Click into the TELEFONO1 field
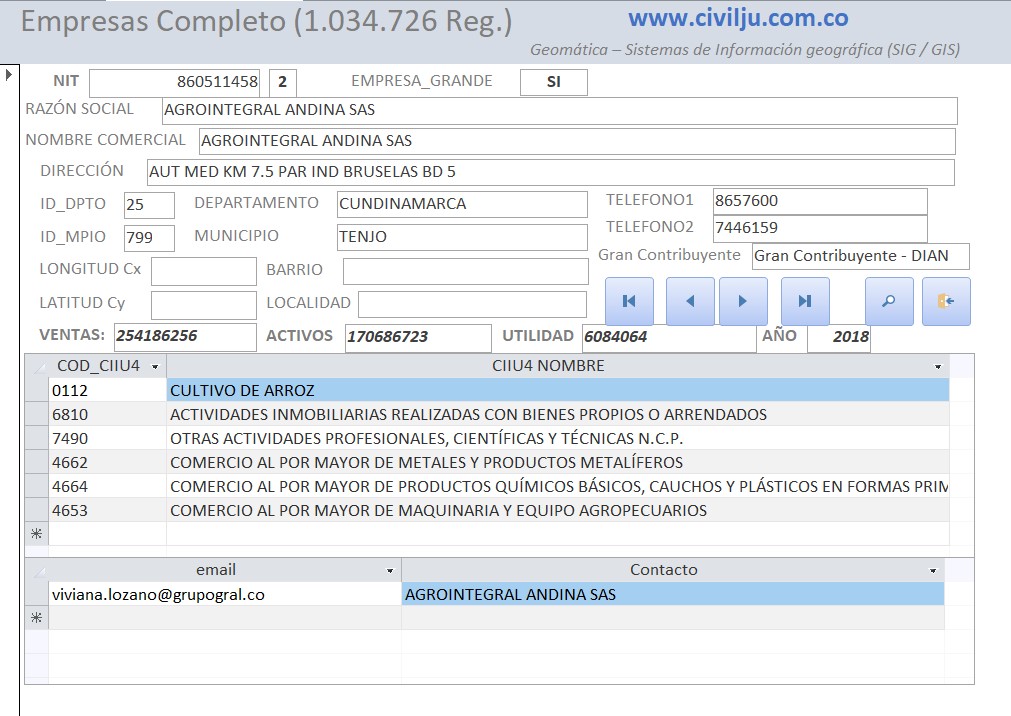 coord(819,201)
